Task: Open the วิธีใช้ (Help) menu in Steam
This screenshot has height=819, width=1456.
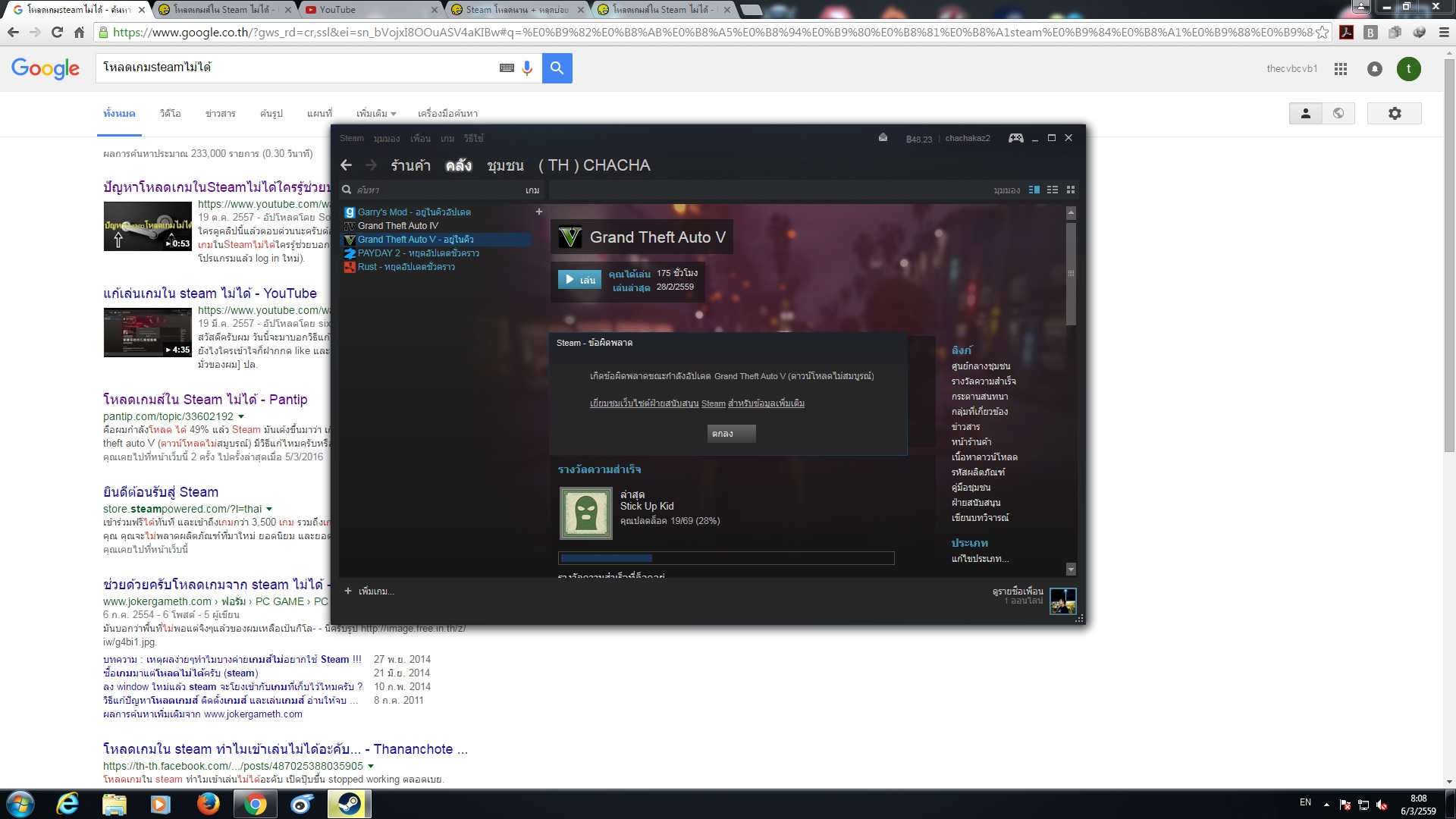Action: (x=474, y=138)
